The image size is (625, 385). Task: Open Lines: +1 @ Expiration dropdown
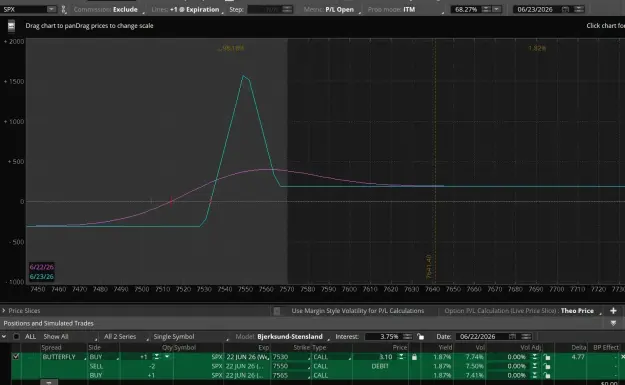(x=188, y=9)
